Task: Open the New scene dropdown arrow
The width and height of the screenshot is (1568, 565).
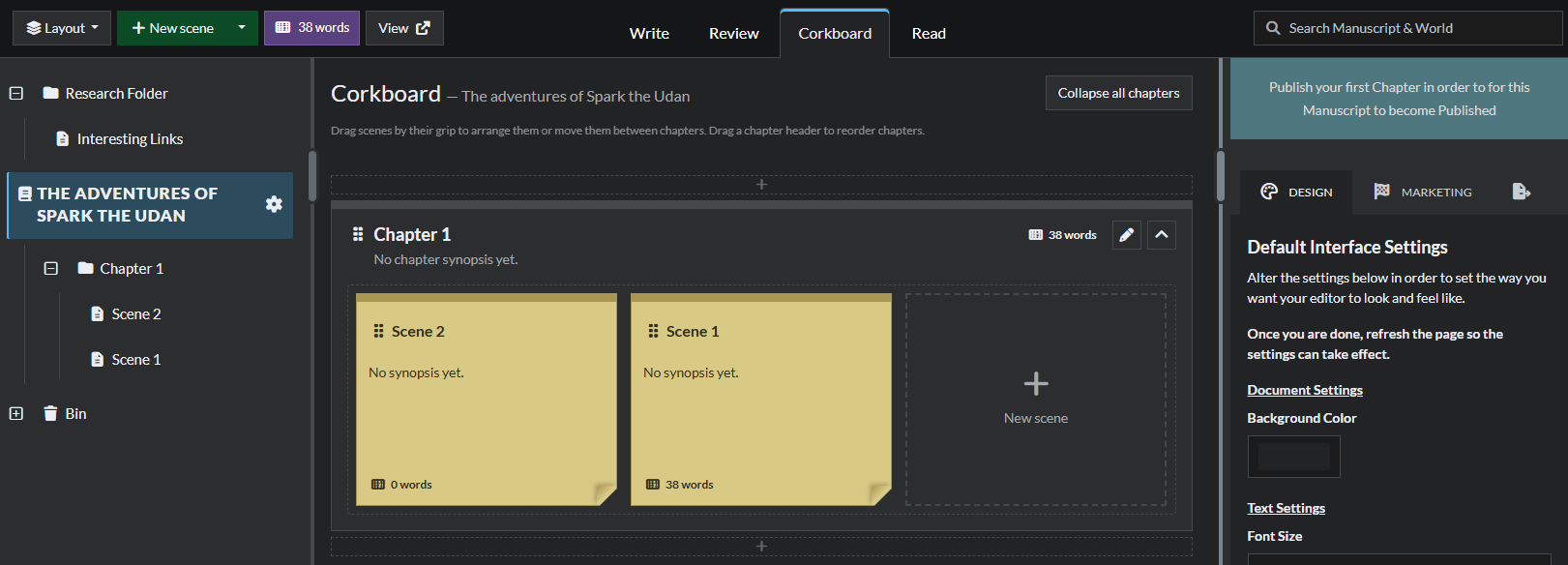Action: (x=242, y=28)
